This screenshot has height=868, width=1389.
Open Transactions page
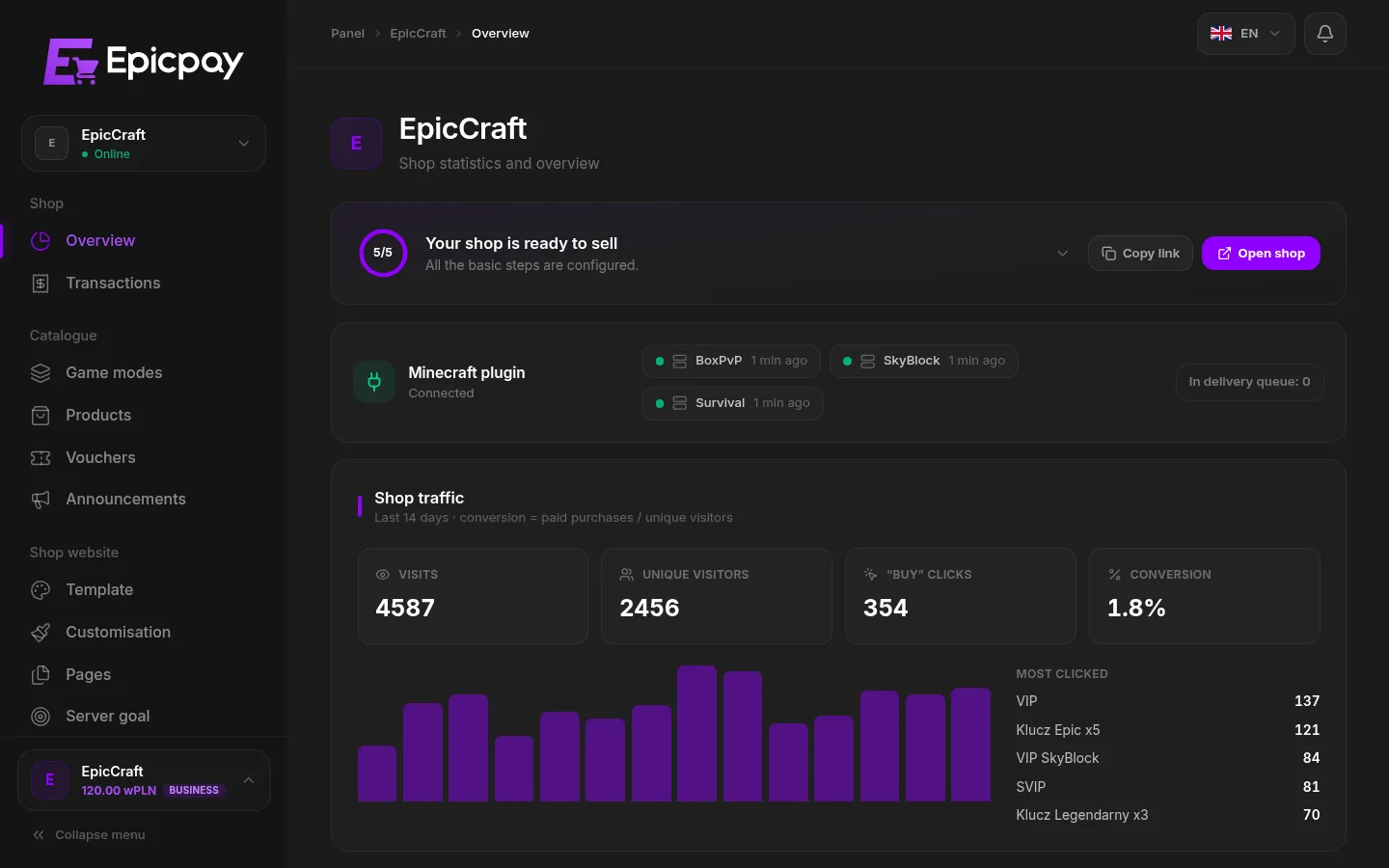144,284
